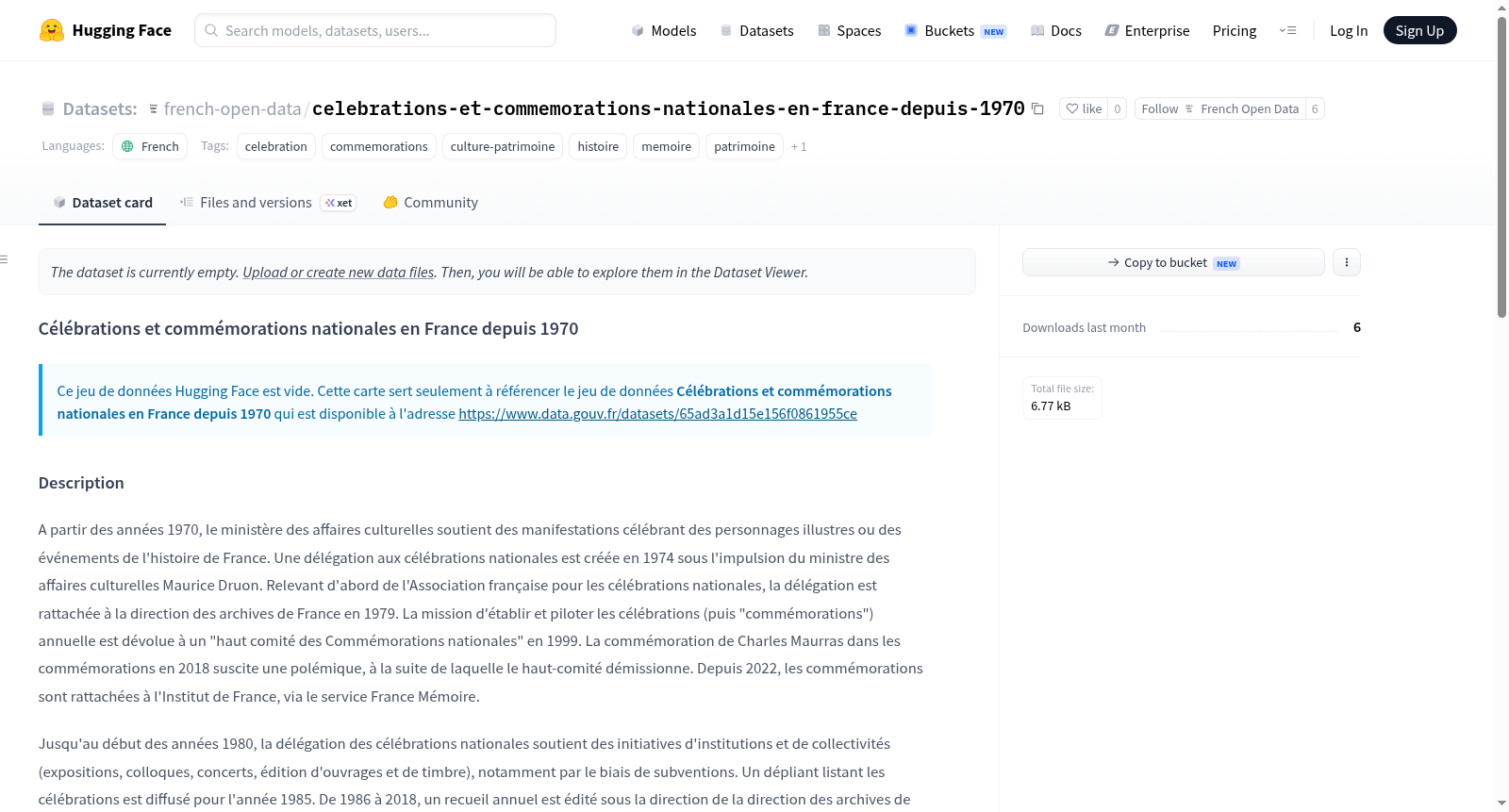Open the three-dot more options menu
The image size is (1509, 812).
tap(1347, 262)
